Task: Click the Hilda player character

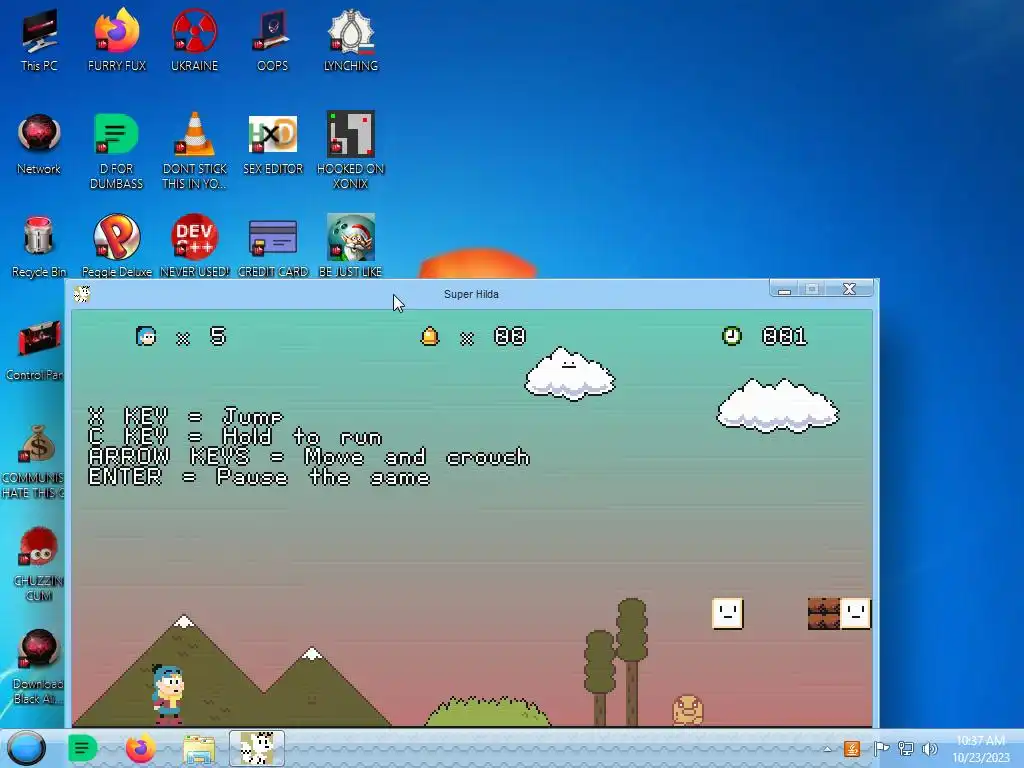Action: pos(168,695)
